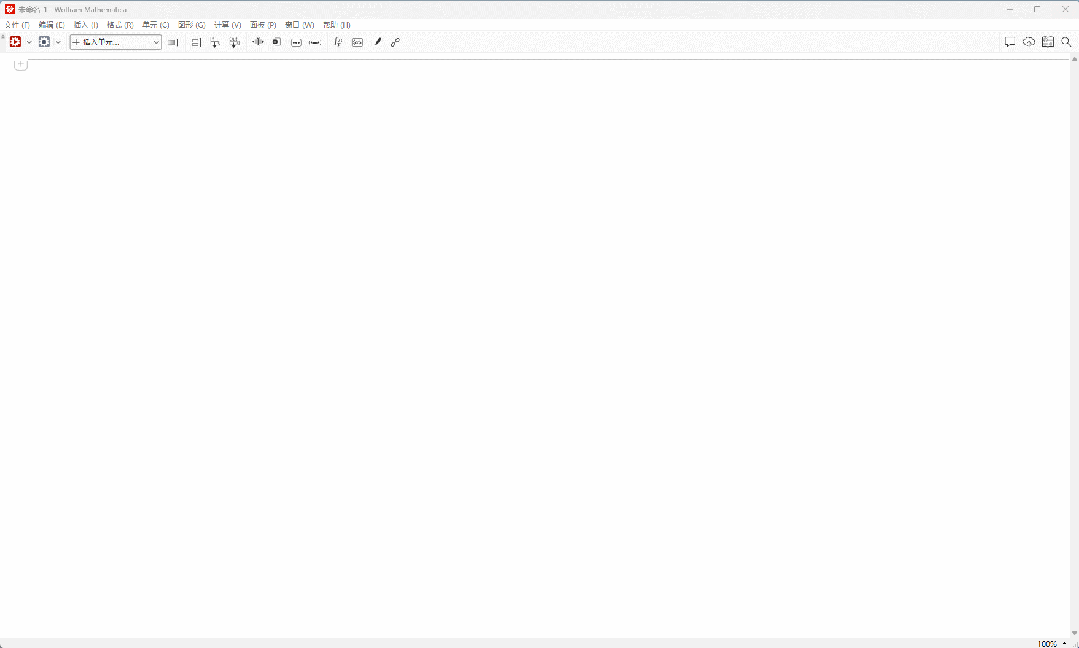Viewport: 1079px width, 648px height.
Task: Click the kernel chip icon in toolbar
Action: tap(45, 42)
